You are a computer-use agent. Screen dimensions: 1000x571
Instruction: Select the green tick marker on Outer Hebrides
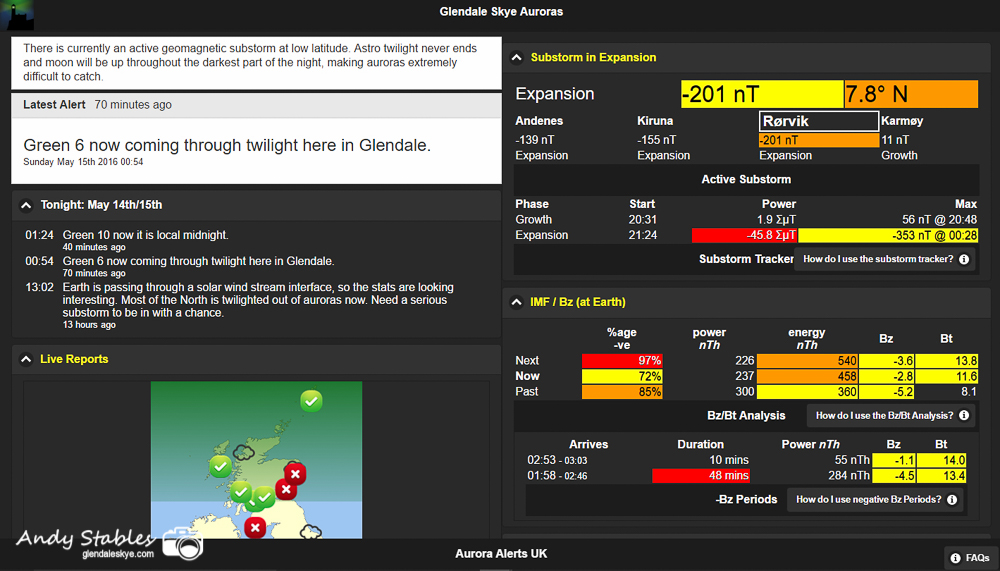[x=220, y=467]
